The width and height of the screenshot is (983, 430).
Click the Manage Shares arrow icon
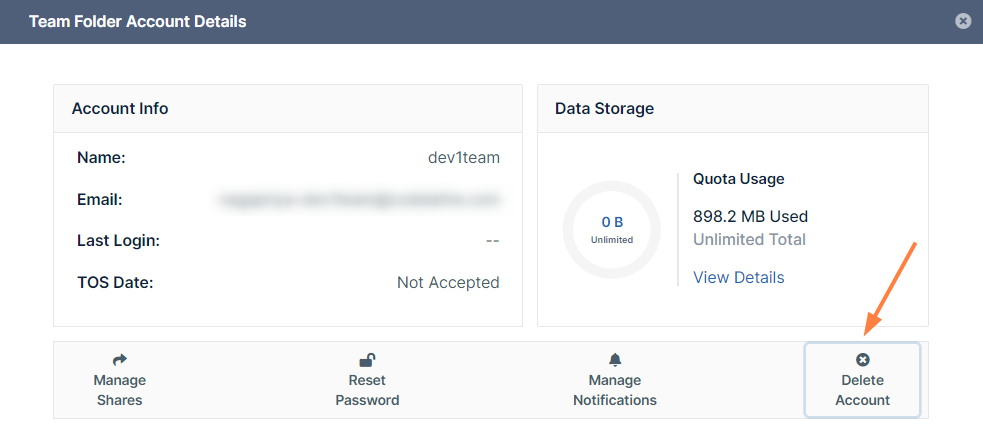click(x=120, y=360)
